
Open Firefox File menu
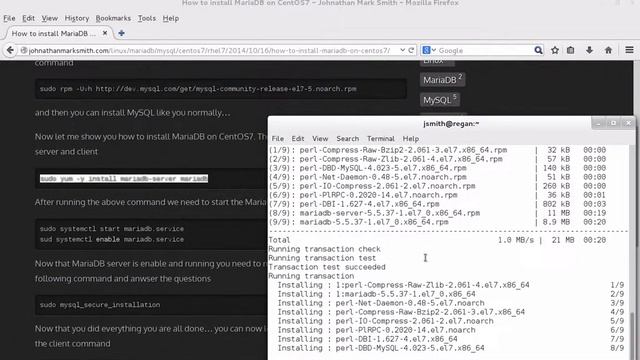[x=9, y=18]
